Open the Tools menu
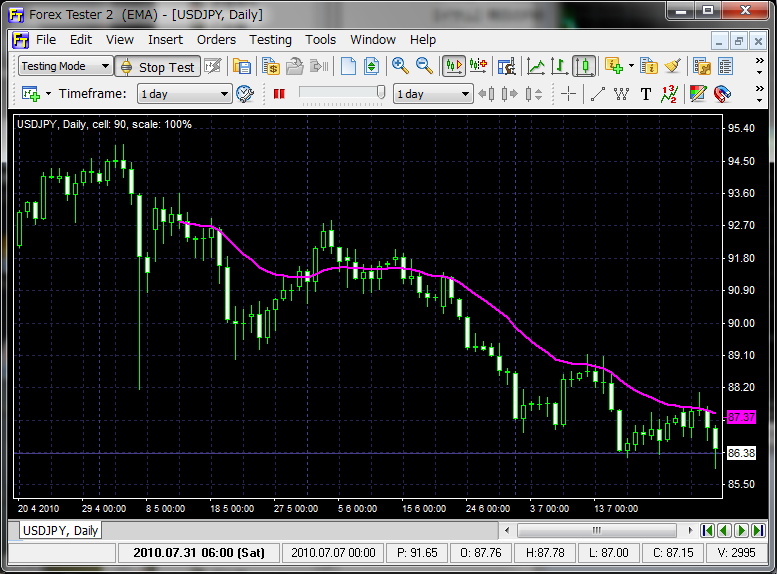777x574 pixels. click(321, 40)
